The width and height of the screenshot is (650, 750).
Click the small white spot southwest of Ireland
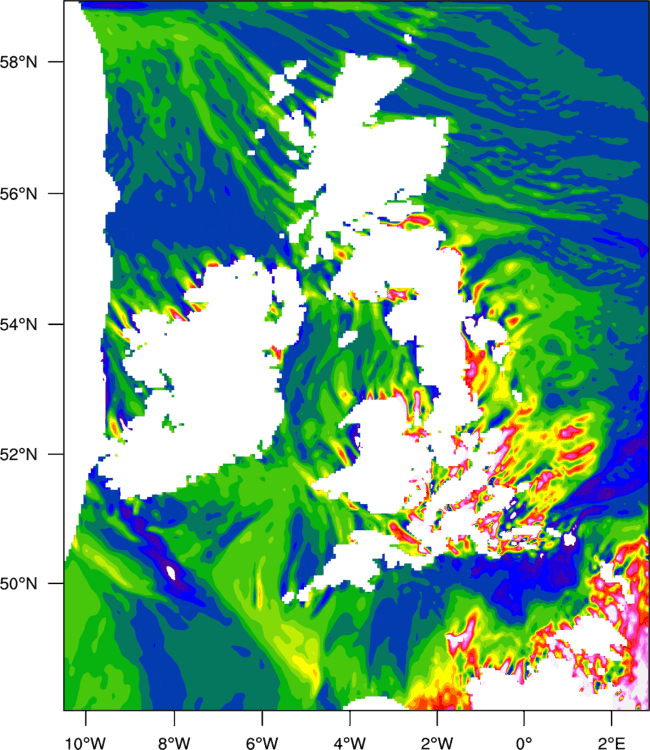pos(171,572)
